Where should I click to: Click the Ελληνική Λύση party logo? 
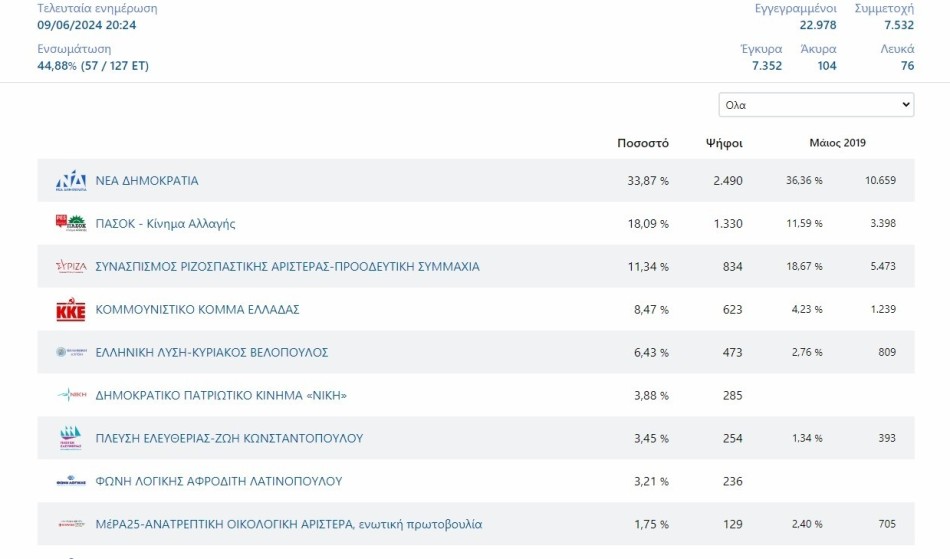coord(71,352)
